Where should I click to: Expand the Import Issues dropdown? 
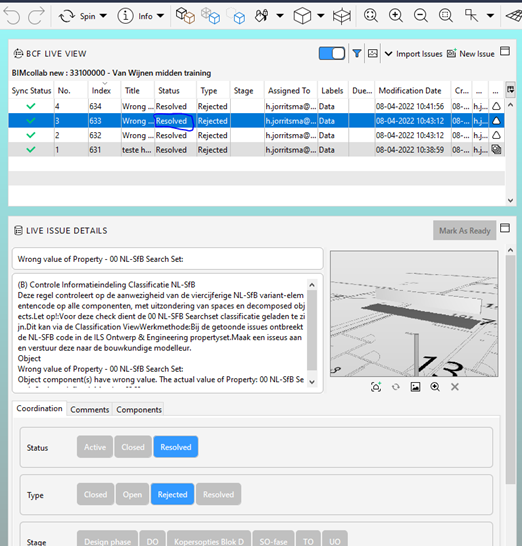point(388,54)
